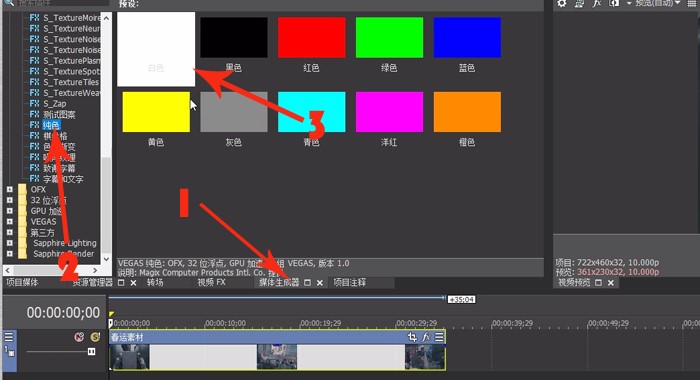Select the 灰色 gray preset
Screen dimensions: 700x380
coord(234,112)
